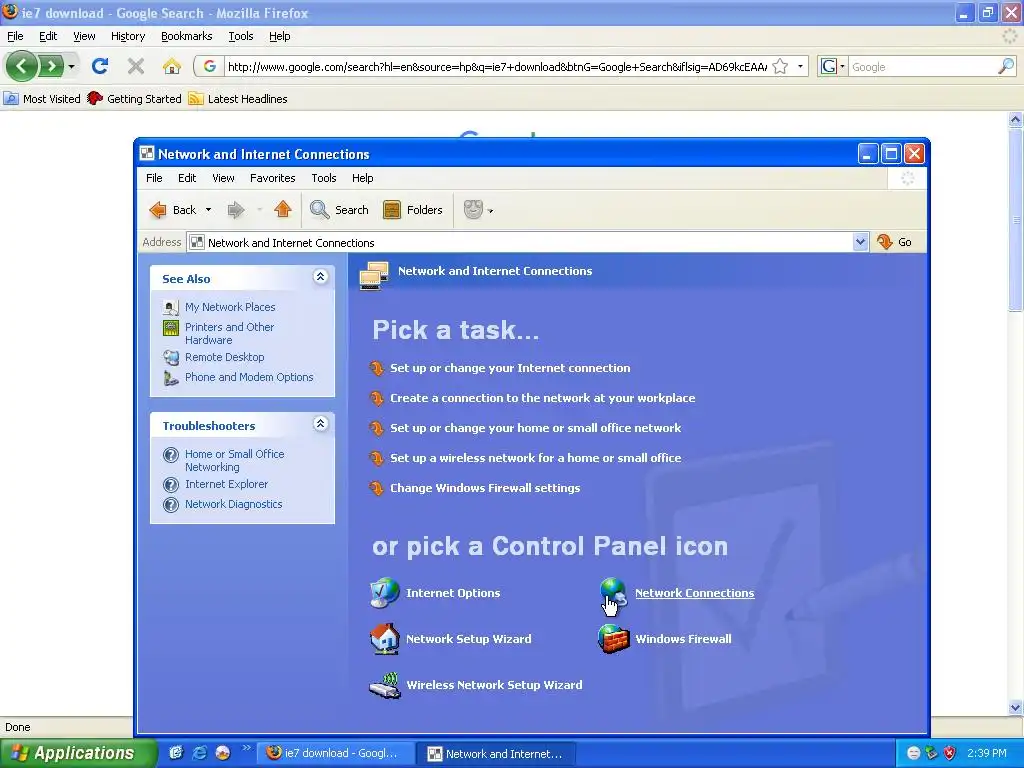
Task: Switch to the 'ie7 download - Googl...' taskbar button
Action: 335,753
